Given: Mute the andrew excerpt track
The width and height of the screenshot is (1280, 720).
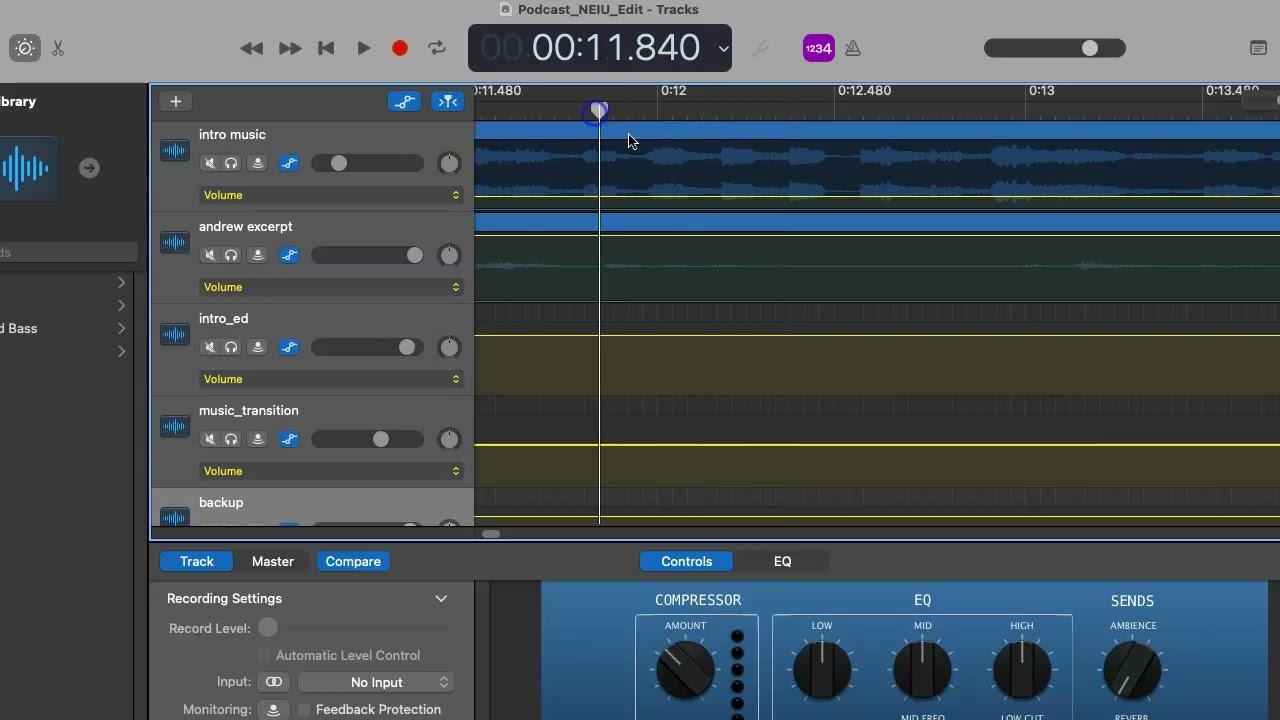Looking at the screenshot, I should pyautogui.click(x=210, y=255).
